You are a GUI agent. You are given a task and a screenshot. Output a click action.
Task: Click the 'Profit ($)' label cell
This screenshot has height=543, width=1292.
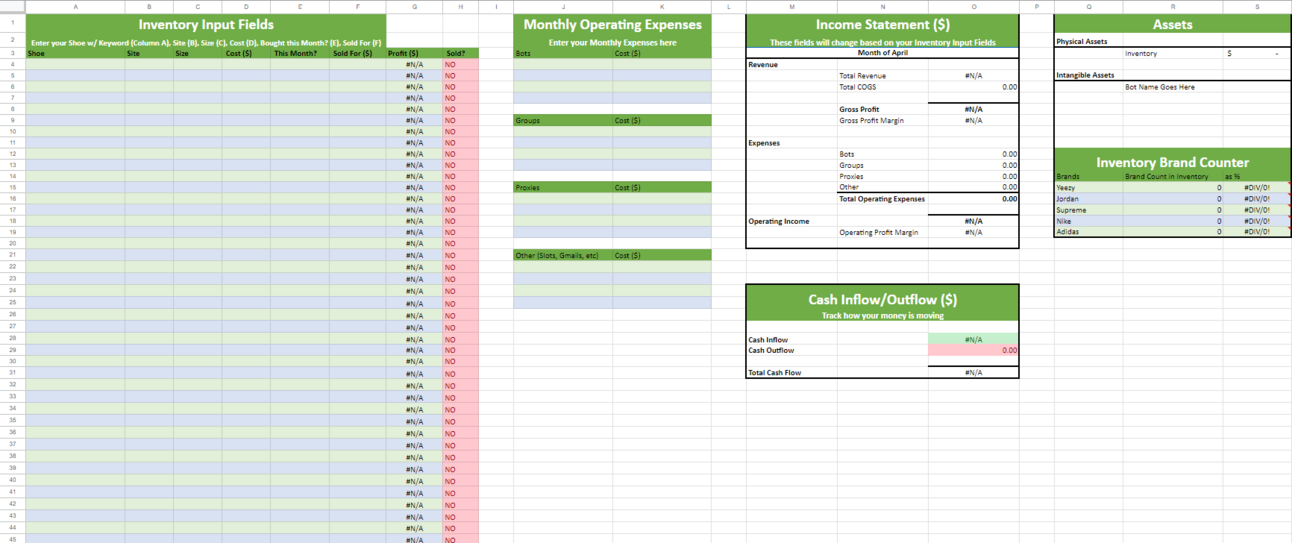[x=414, y=53]
